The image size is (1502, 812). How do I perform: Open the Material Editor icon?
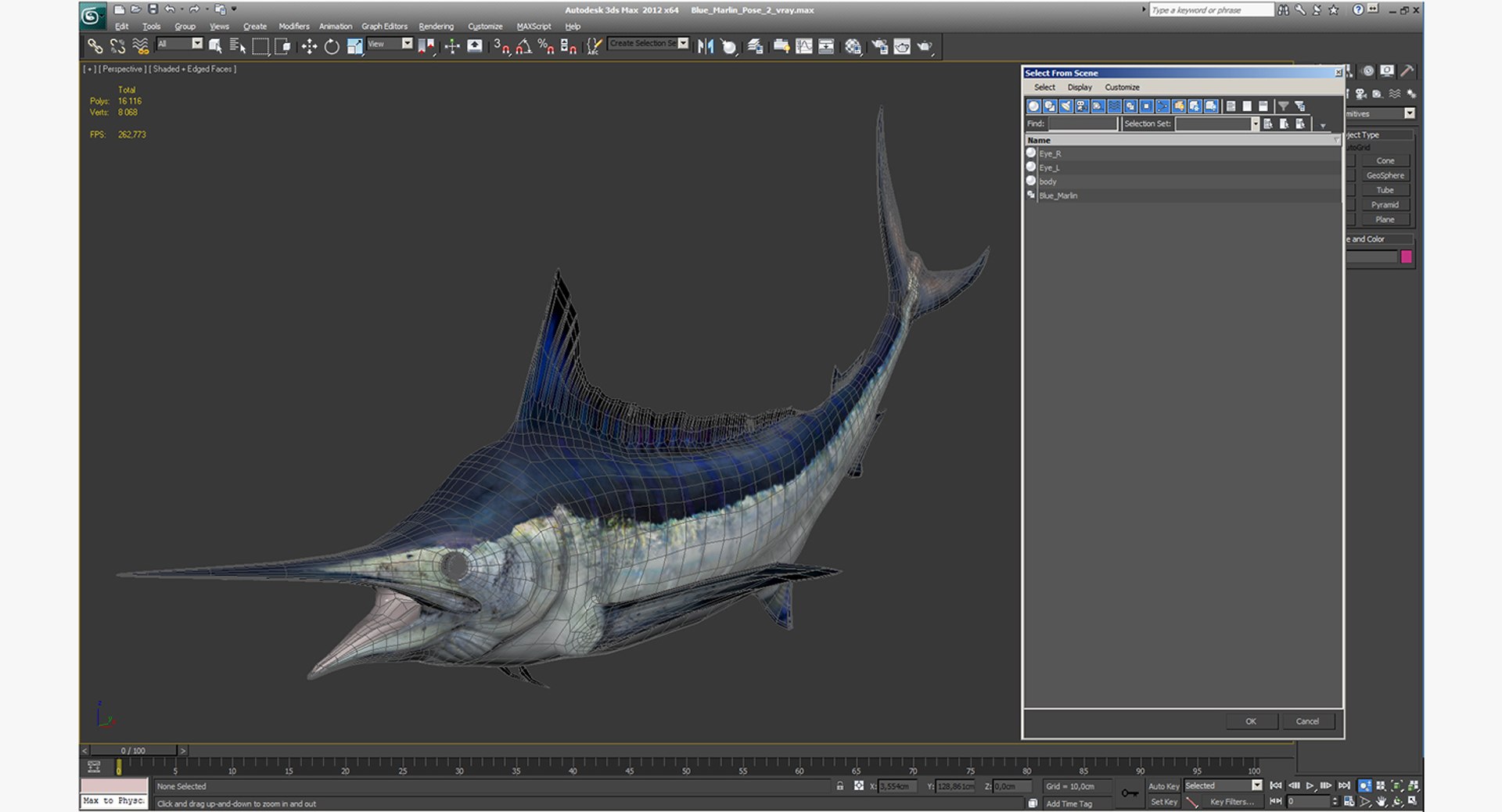853,46
